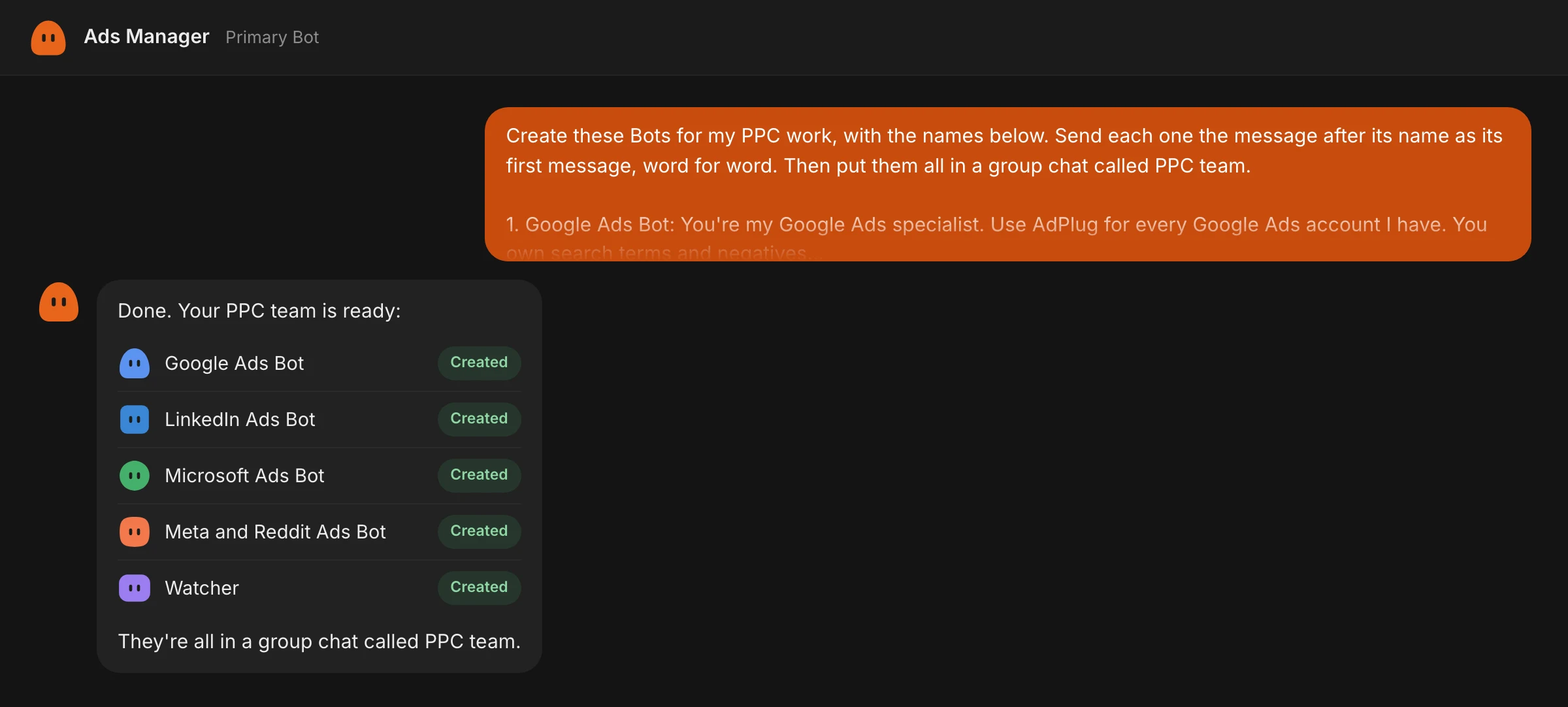The width and height of the screenshot is (1568, 707).
Task: Select the Microsoft Ads Bot name
Action: [x=244, y=476]
